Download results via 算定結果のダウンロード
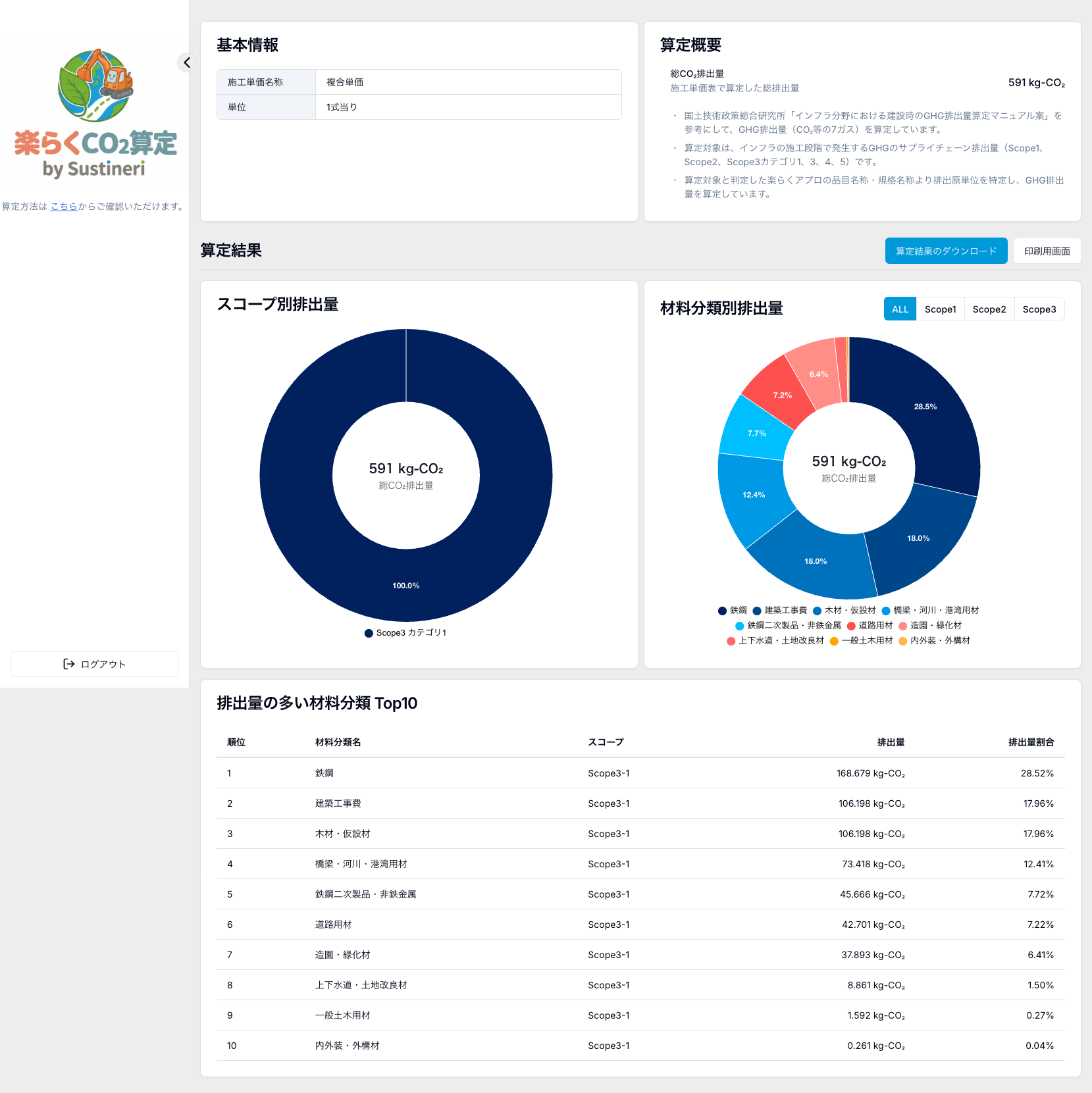The width and height of the screenshot is (1092, 1093). point(946,251)
